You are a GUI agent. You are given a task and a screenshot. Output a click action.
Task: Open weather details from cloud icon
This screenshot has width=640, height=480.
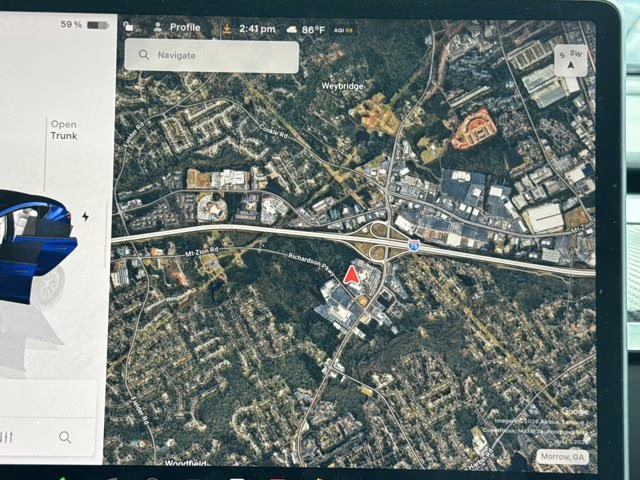292,30
